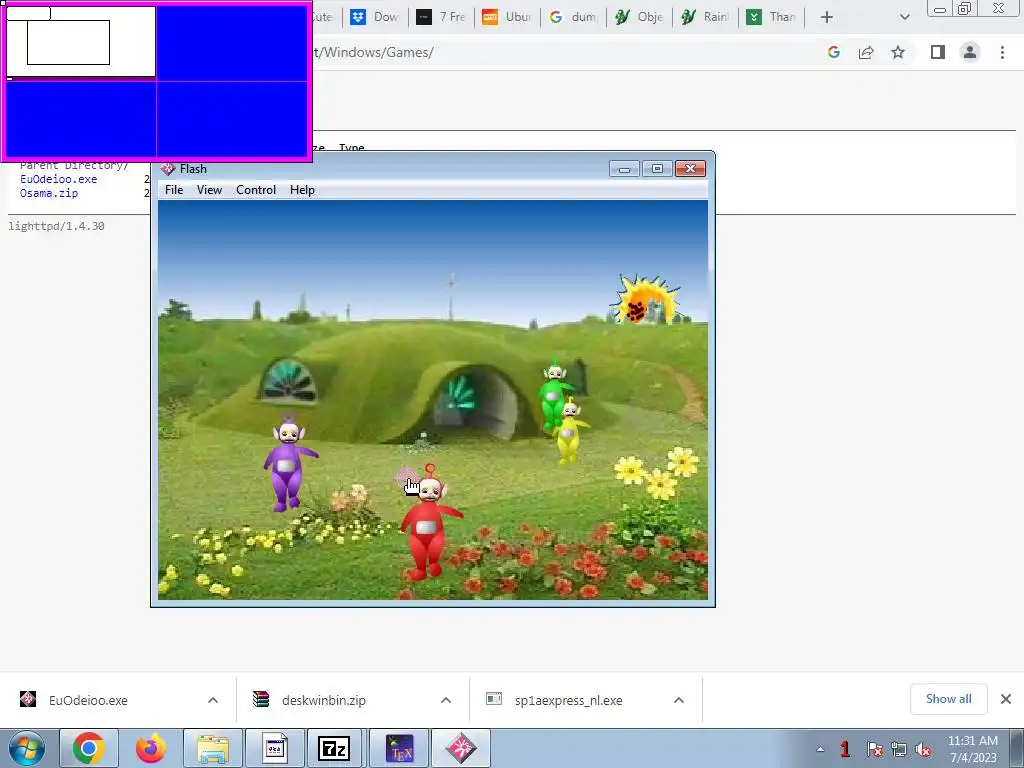The width and height of the screenshot is (1024, 768).
Task: Open the Flash app taskbar icon
Action: (461, 748)
